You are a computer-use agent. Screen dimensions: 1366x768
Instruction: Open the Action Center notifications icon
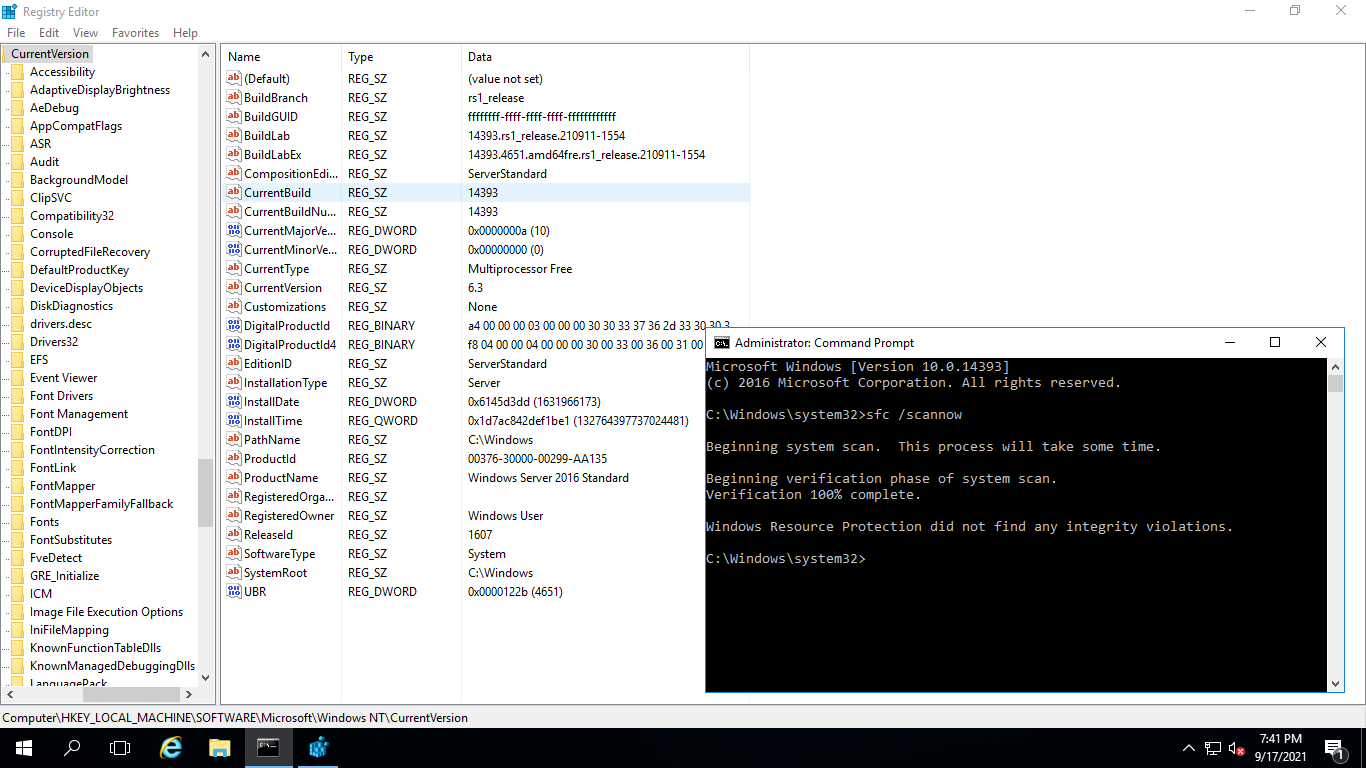pyautogui.click(x=1334, y=747)
